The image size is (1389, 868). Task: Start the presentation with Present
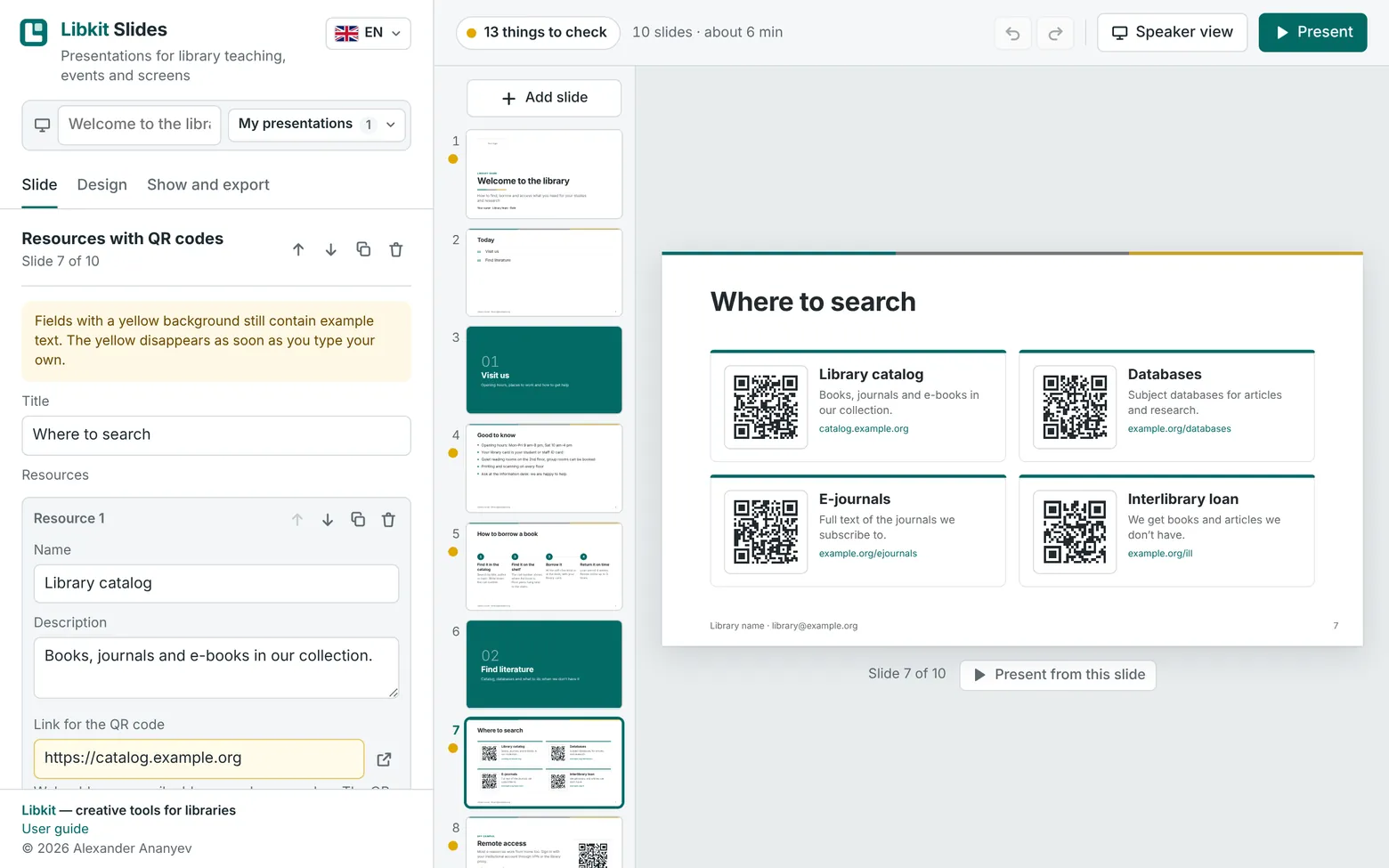(1312, 33)
